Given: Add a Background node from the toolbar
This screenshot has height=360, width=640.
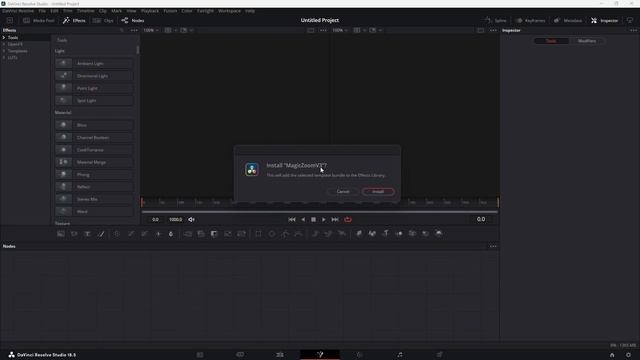Looking at the screenshot, I should (x=61, y=234).
